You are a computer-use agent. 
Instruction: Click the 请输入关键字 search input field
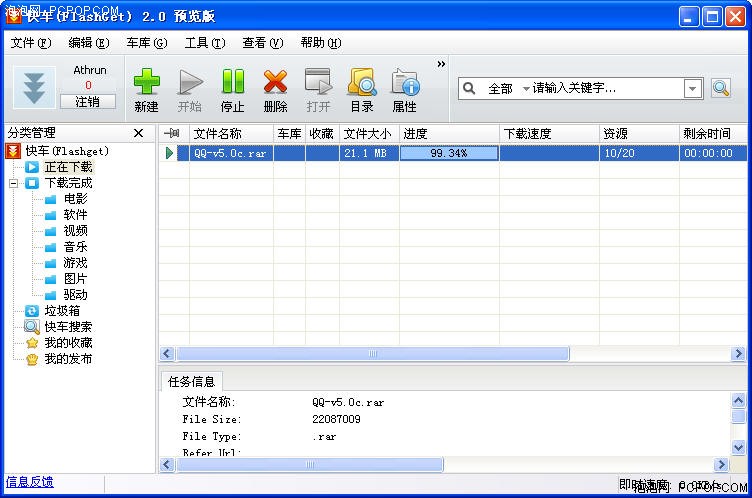click(607, 88)
